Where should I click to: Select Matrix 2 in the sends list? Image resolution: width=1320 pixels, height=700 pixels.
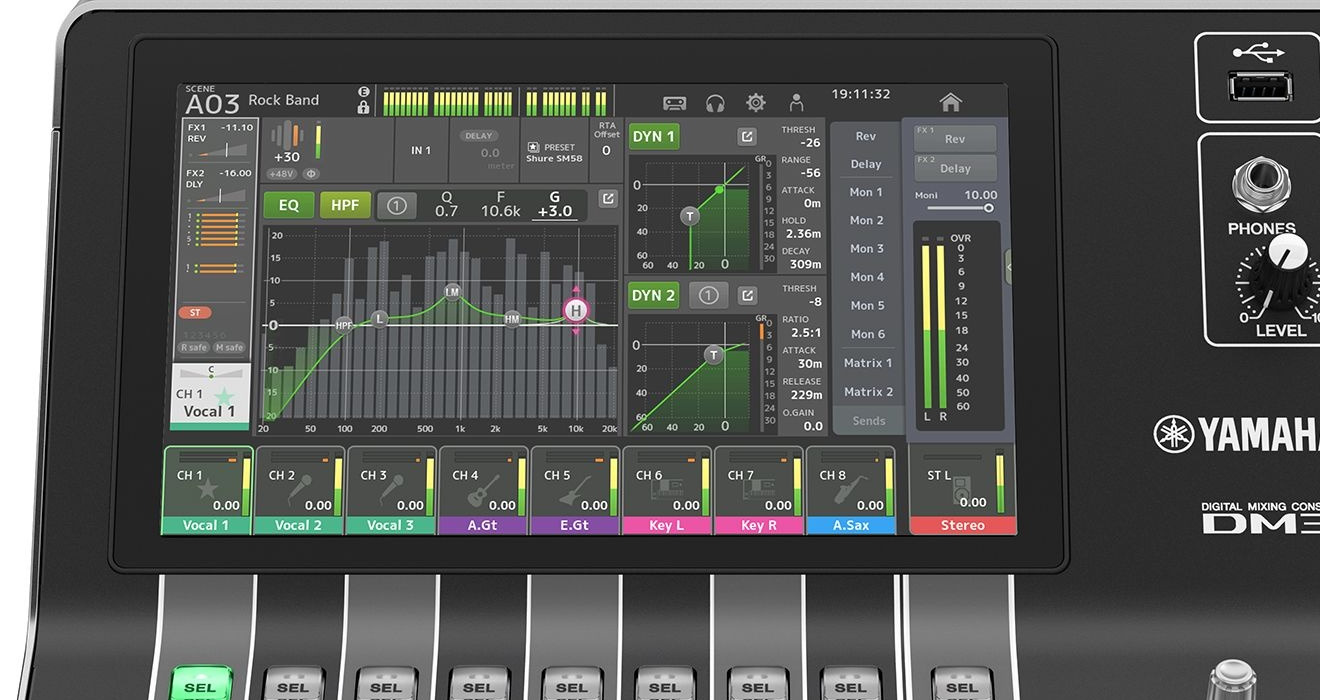866,392
